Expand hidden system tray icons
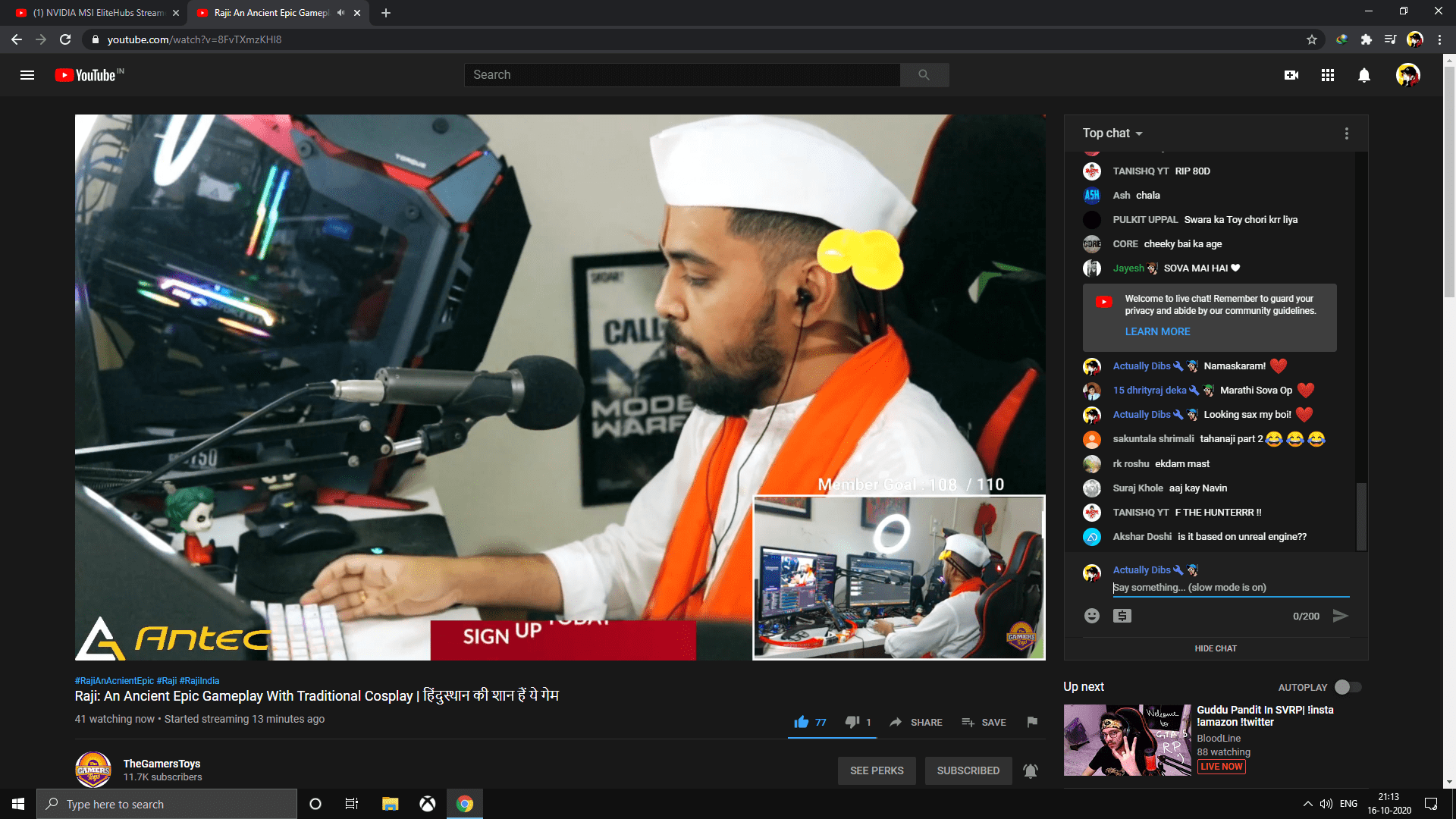Image resolution: width=1456 pixels, height=819 pixels. tap(1307, 804)
